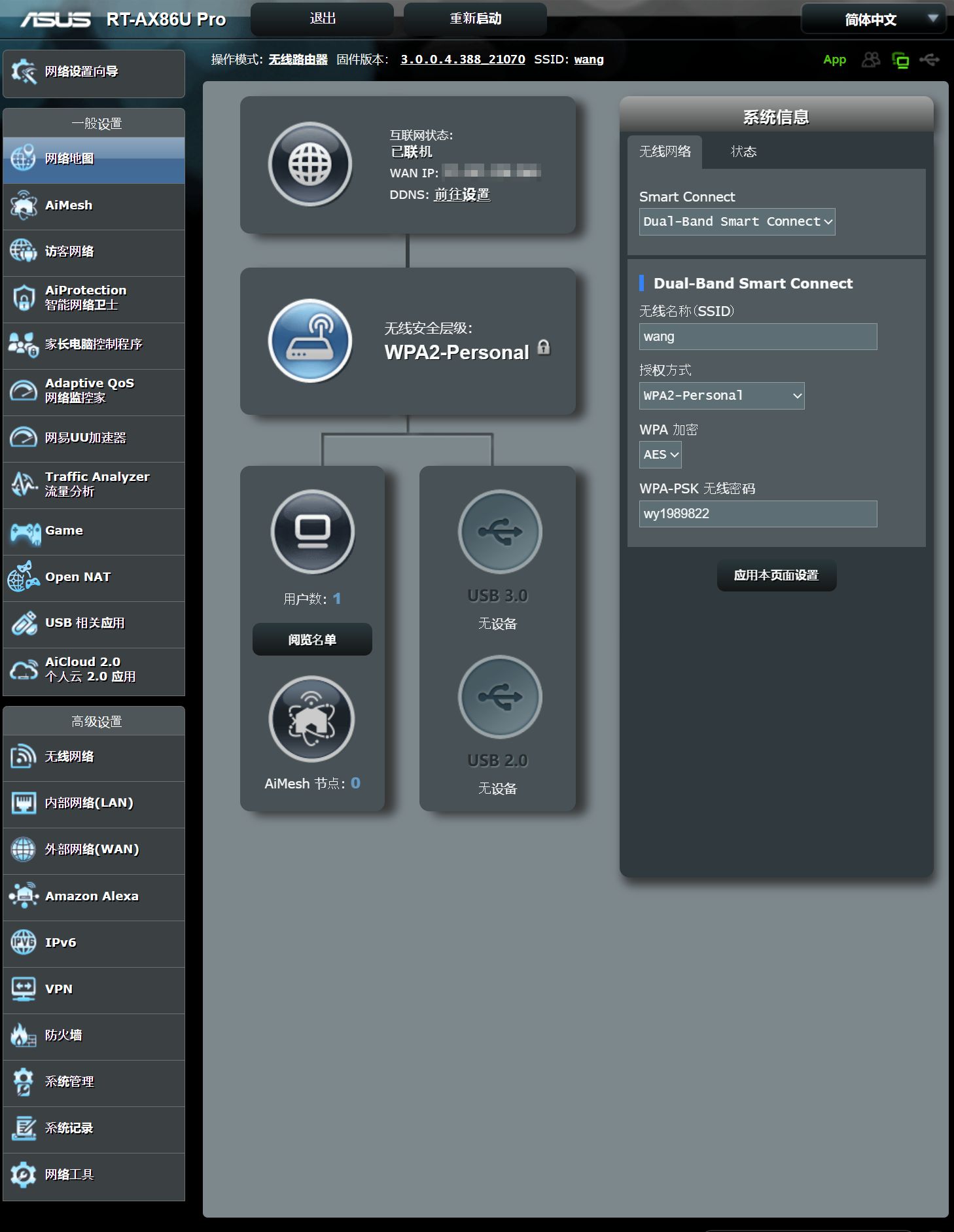Open System Administration (系统管理)

click(94, 1083)
